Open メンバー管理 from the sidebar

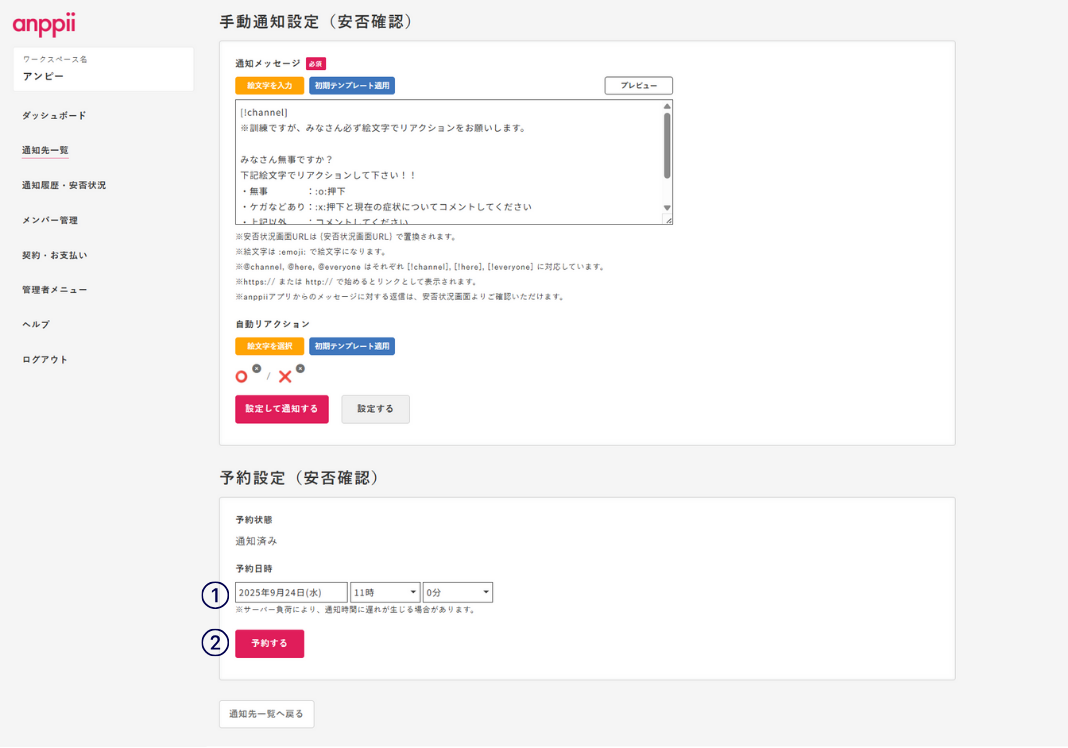(50, 220)
